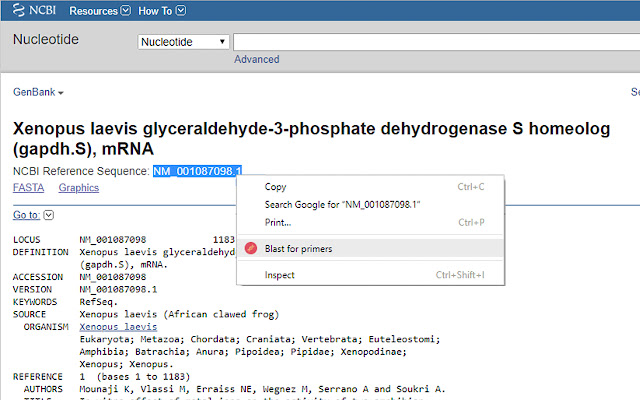Choose Copy in the context menu

tap(370, 187)
